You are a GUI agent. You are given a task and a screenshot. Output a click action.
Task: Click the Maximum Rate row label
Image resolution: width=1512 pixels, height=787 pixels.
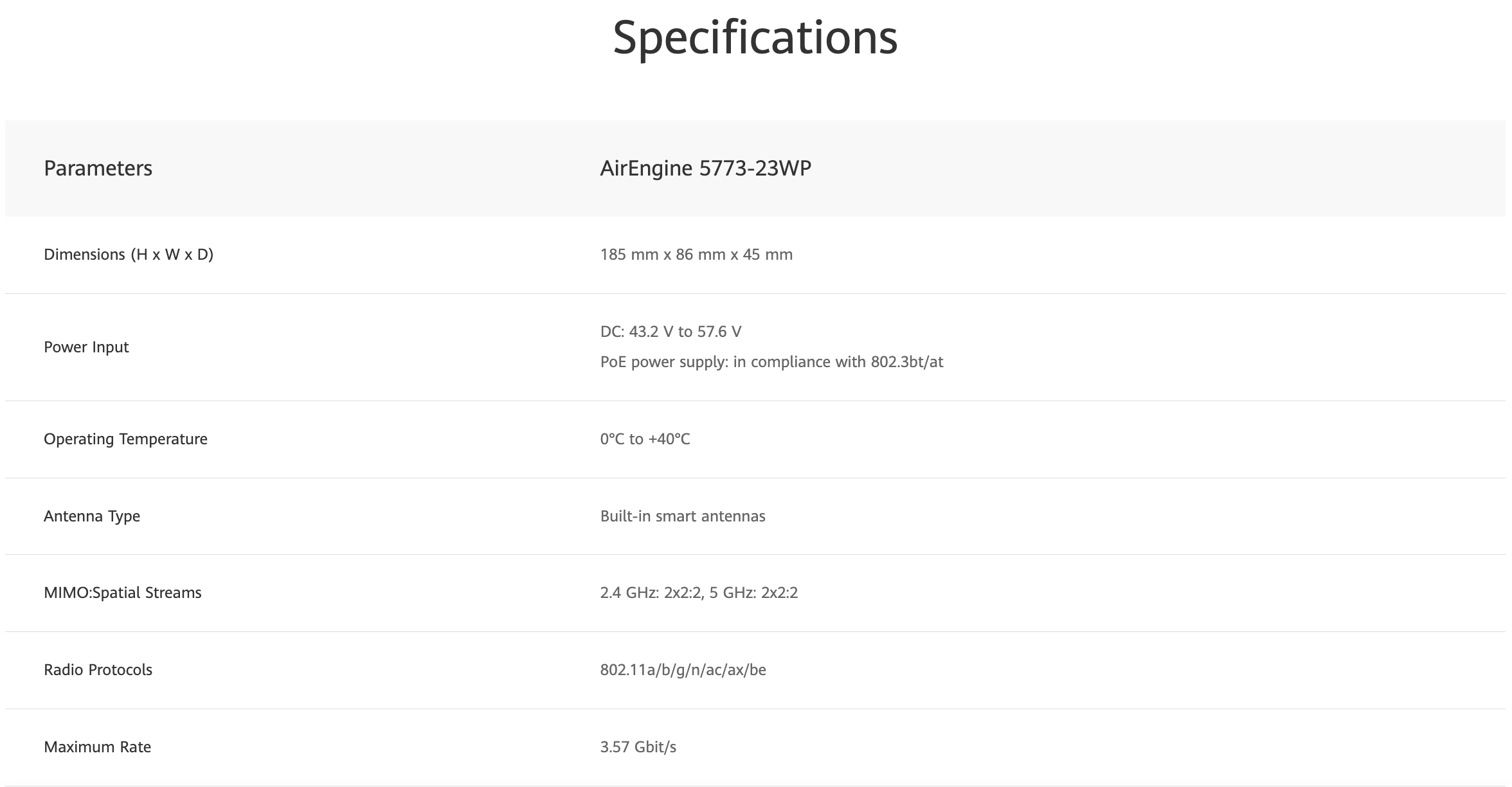click(97, 747)
